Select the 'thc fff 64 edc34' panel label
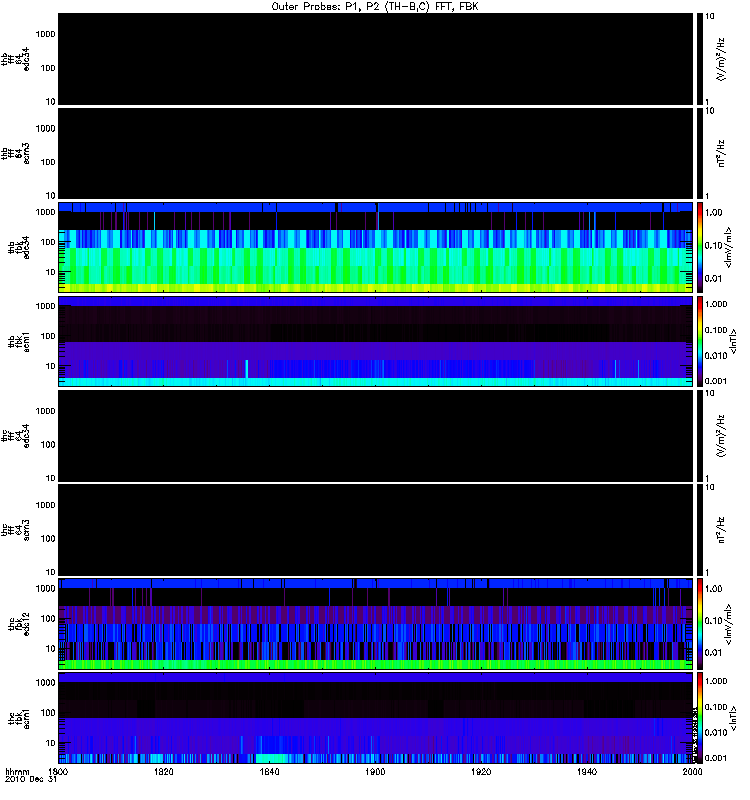750x800 pixels. tap(15, 436)
